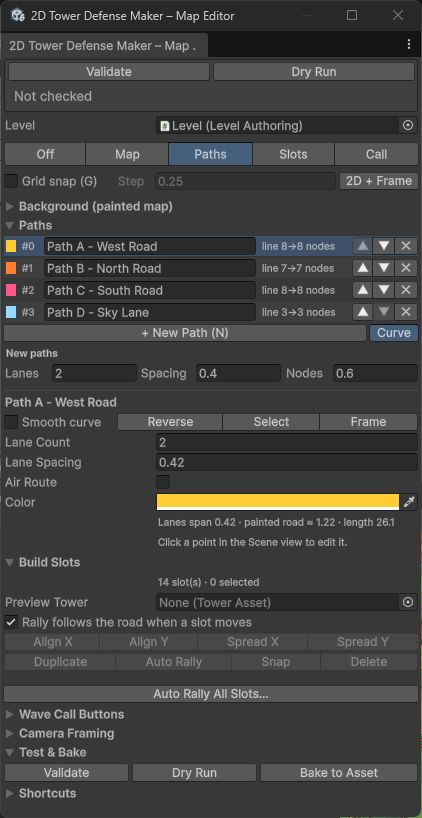
Task: Click the New paths Spacing 0.4 field
Action: (x=238, y=374)
